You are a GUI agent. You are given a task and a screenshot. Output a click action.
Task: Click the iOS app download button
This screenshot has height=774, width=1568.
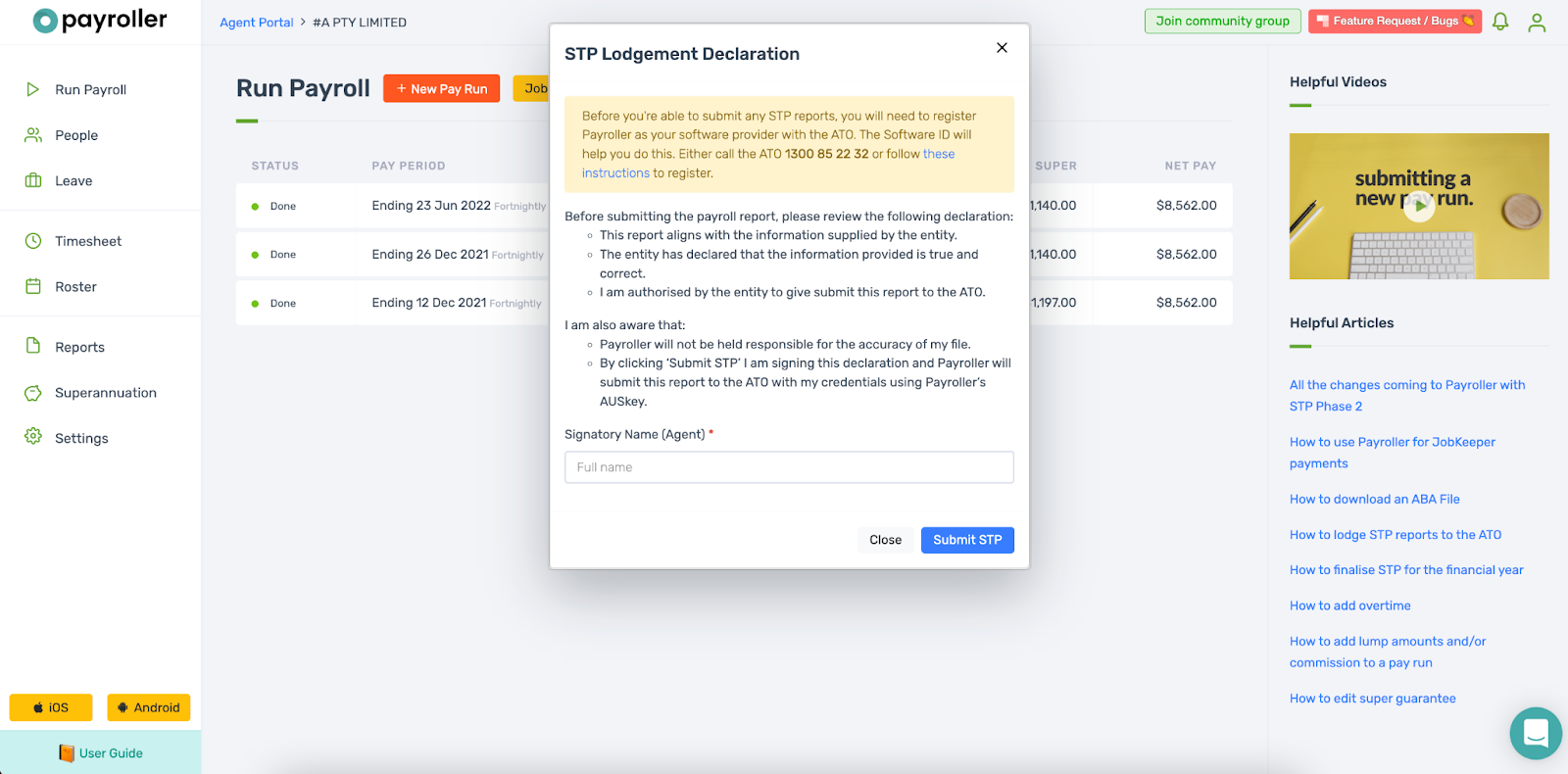tap(51, 707)
